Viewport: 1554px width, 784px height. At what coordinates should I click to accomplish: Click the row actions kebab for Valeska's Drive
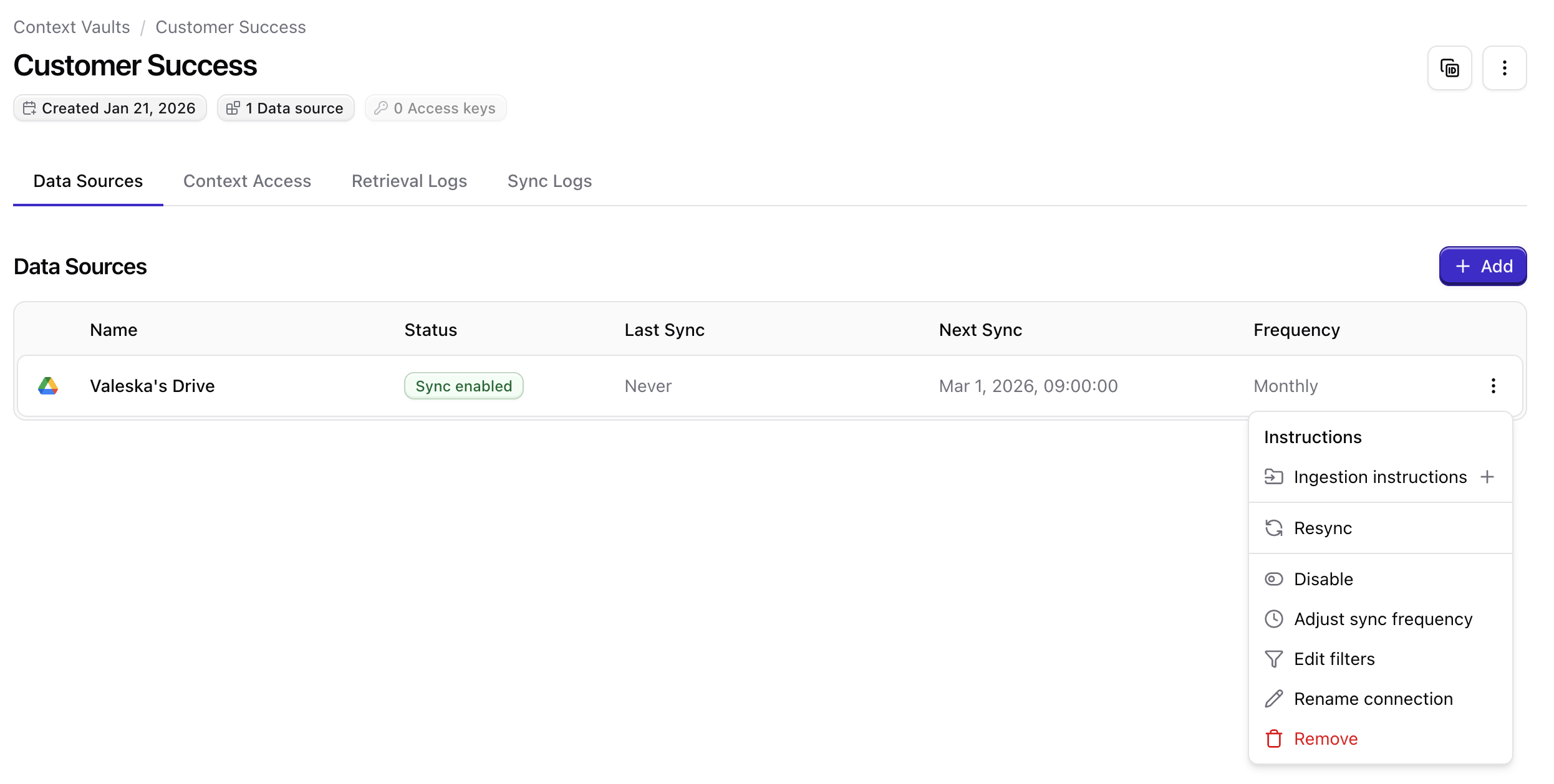pos(1493,386)
